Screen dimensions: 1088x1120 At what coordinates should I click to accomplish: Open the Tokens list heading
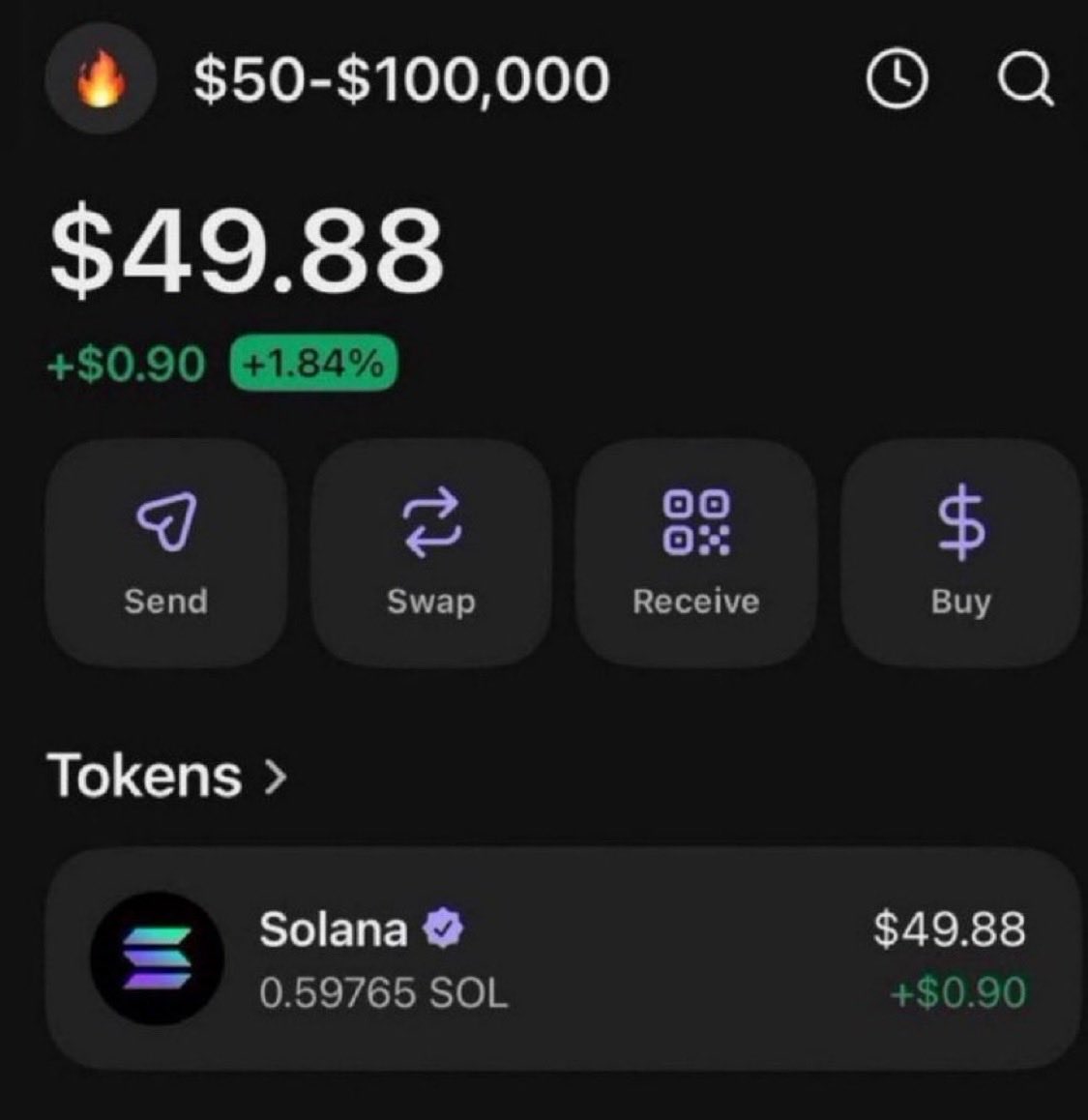[144, 776]
